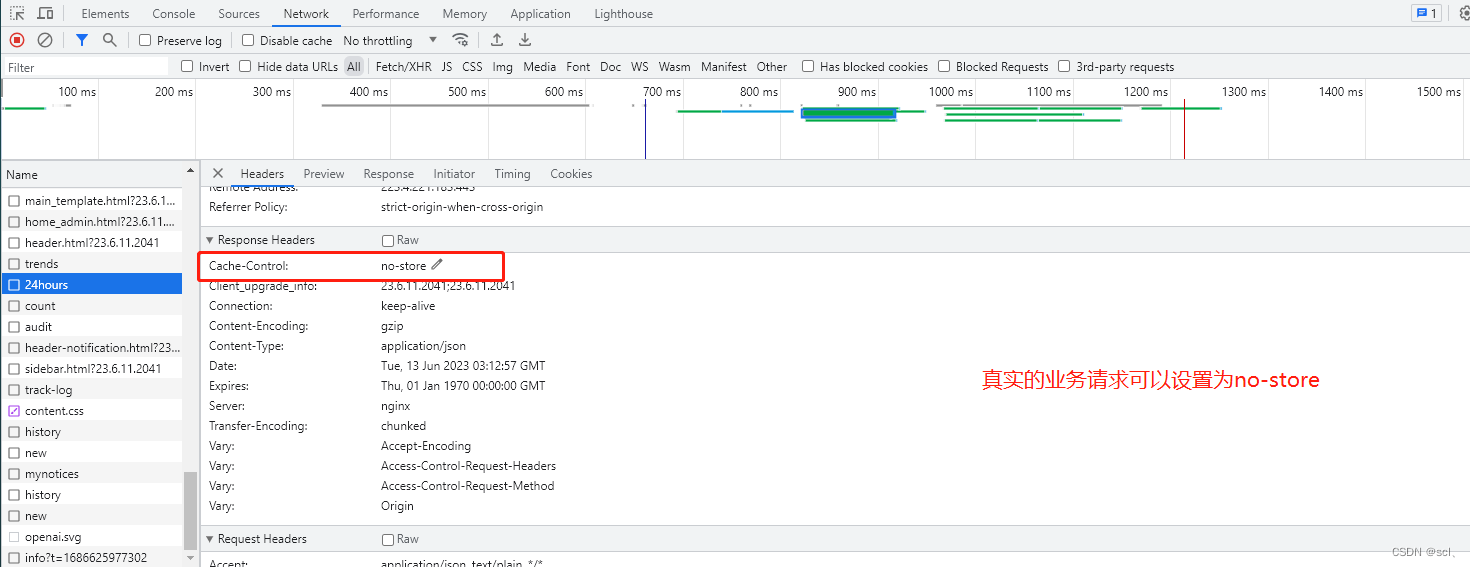This screenshot has width=1470, height=567.
Task: Filter requests by Manifest type
Action: click(x=723, y=66)
